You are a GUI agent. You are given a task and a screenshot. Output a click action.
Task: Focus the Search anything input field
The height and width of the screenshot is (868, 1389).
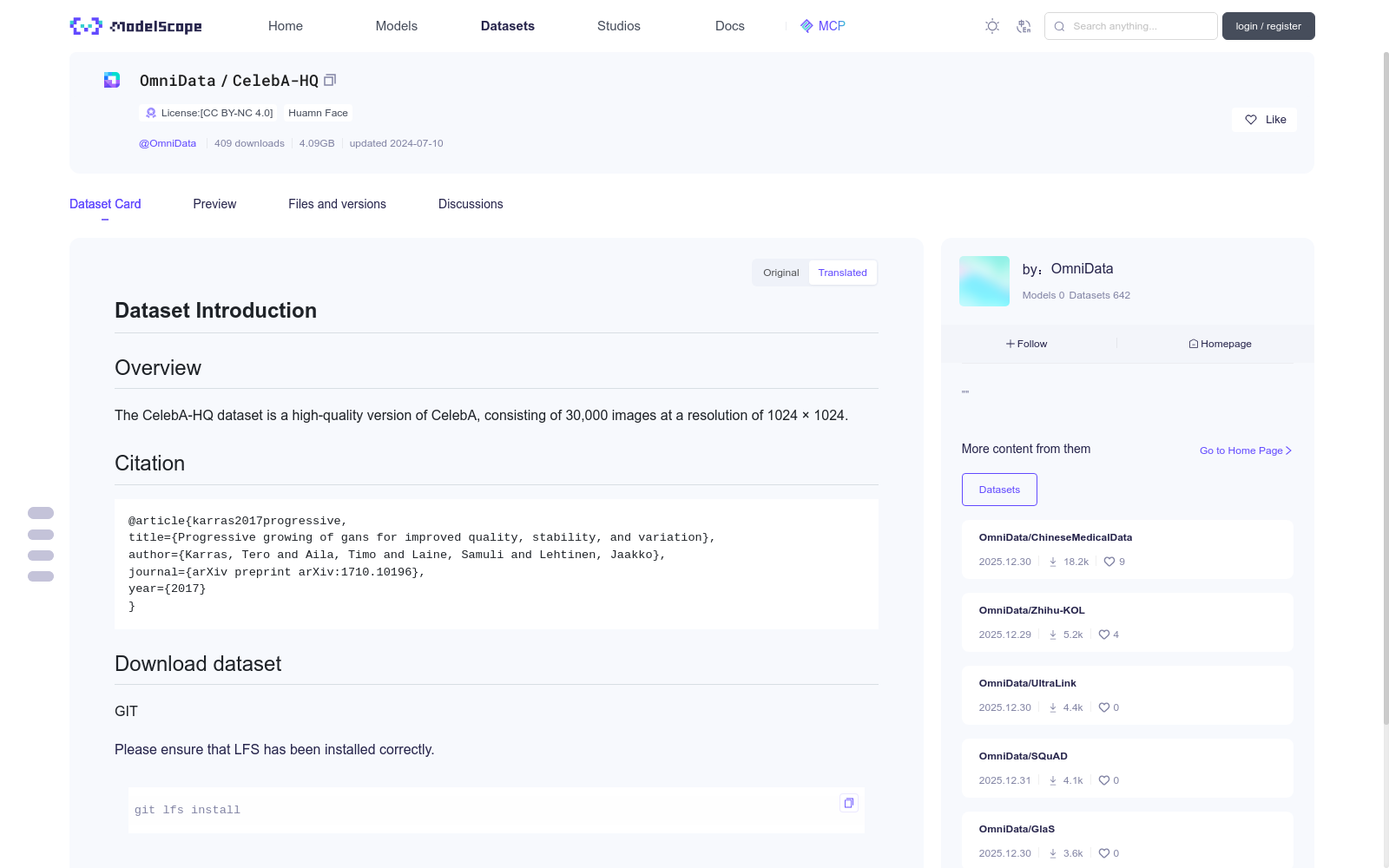(1131, 26)
